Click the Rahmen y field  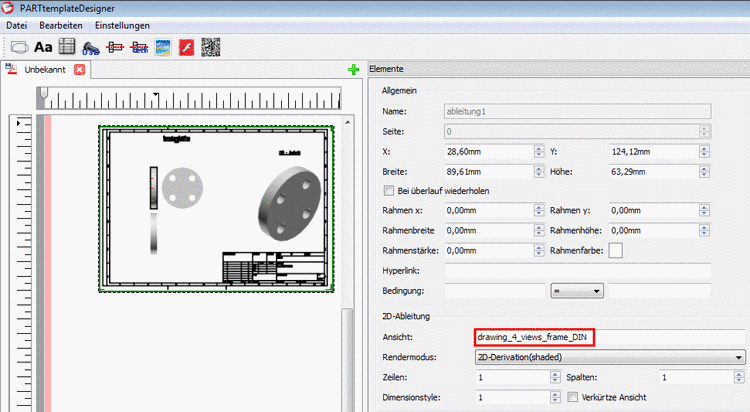tap(654, 210)
